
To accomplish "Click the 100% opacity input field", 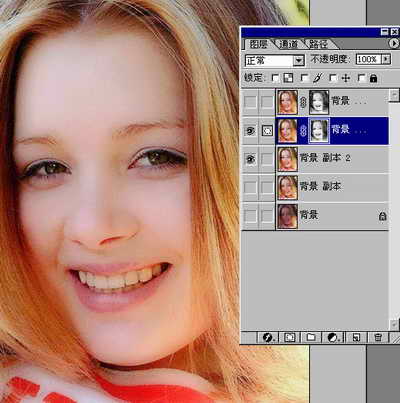I will (368, 59).
